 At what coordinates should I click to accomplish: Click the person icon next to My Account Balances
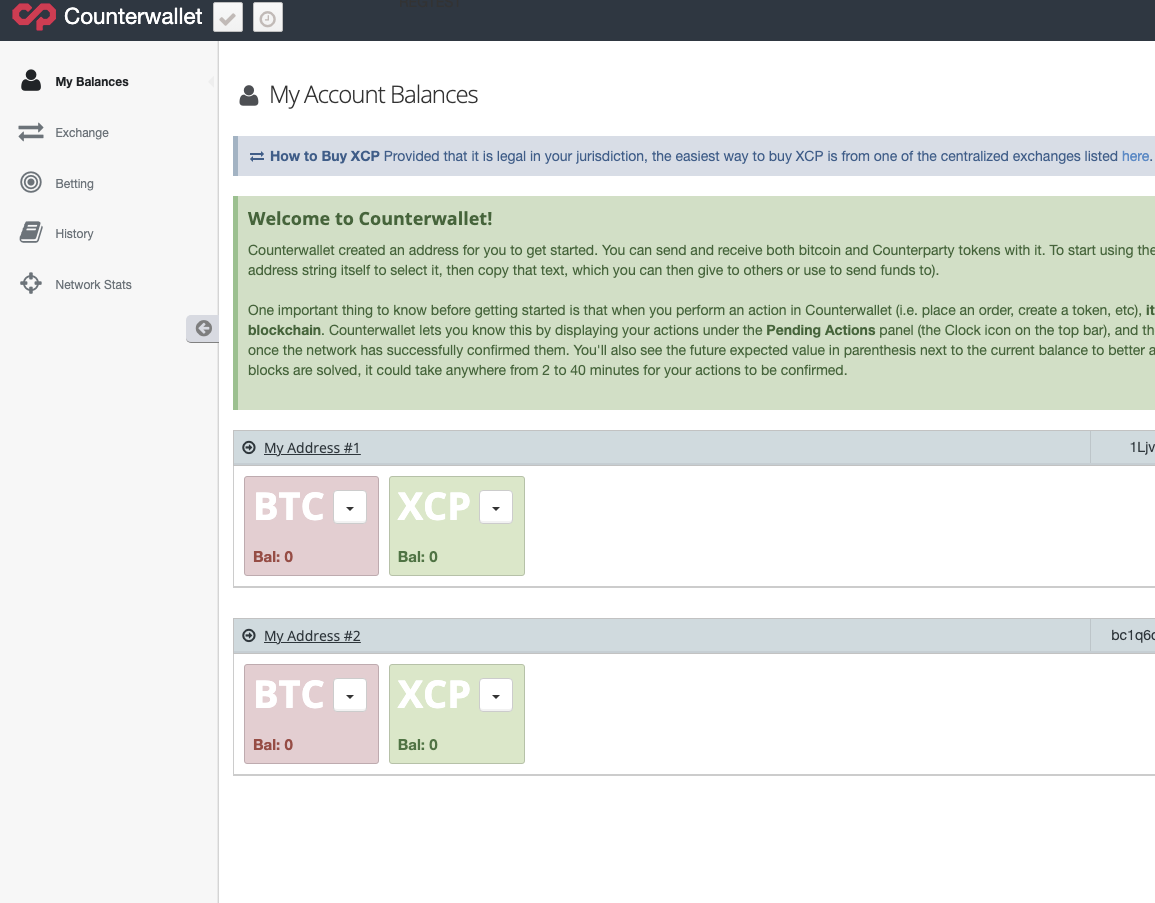[x=249, y=96]
